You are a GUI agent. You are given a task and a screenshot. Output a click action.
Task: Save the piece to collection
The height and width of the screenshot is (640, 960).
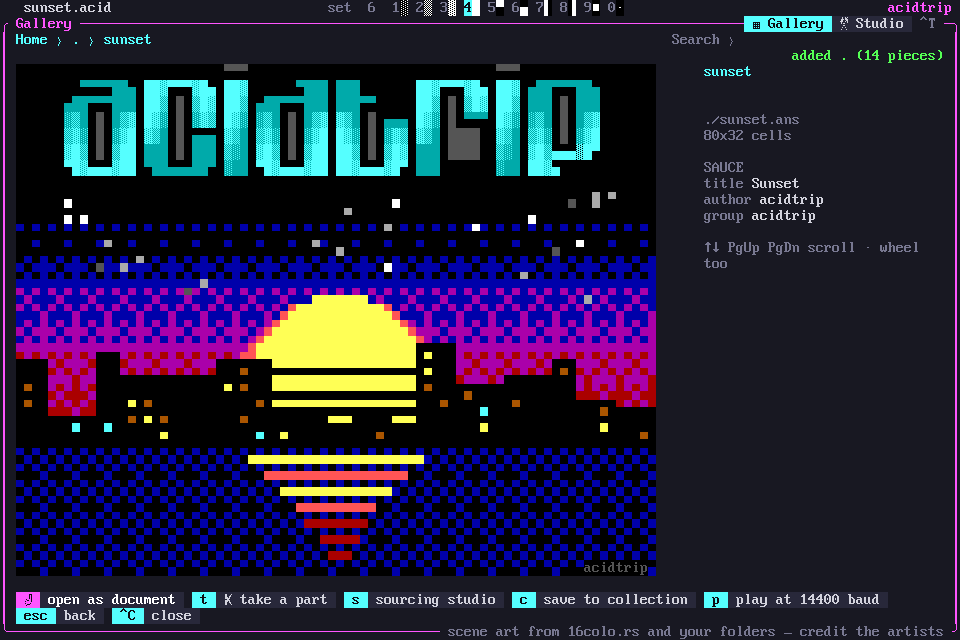click(x=604, y=600)
